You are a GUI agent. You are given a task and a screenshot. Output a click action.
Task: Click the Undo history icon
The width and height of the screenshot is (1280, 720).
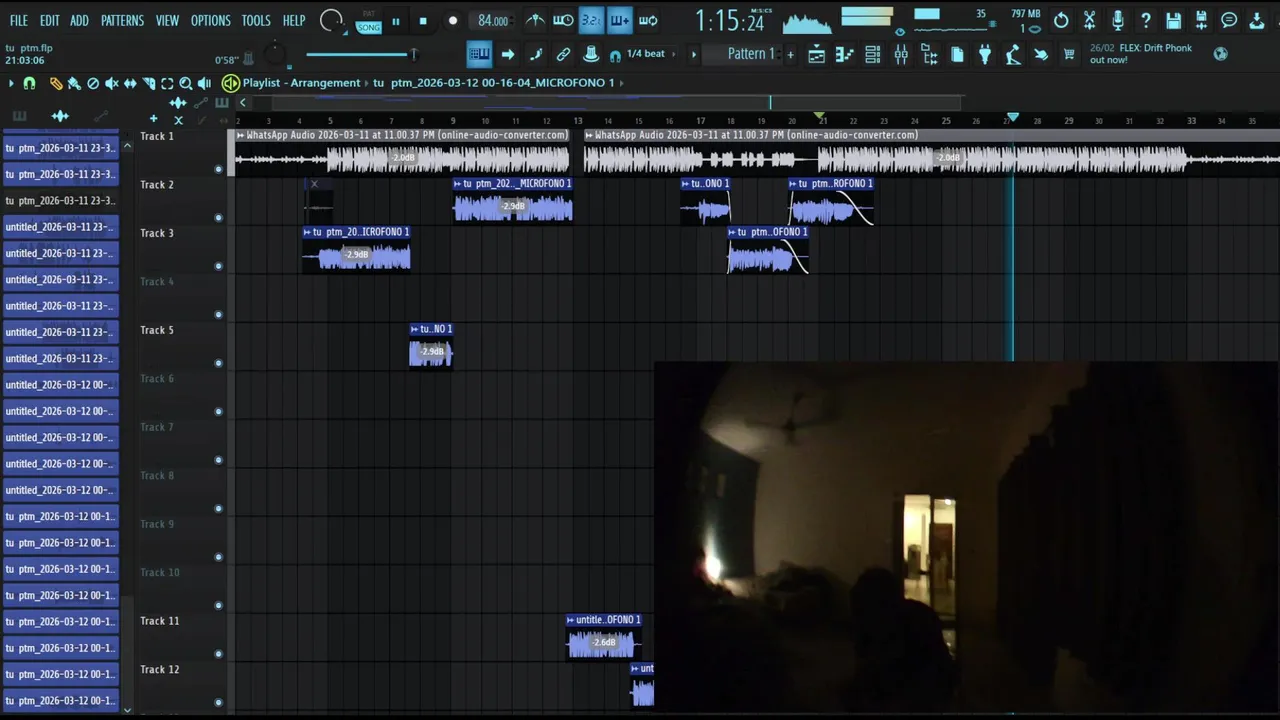pyautogui.click(x=1061, y=20)
